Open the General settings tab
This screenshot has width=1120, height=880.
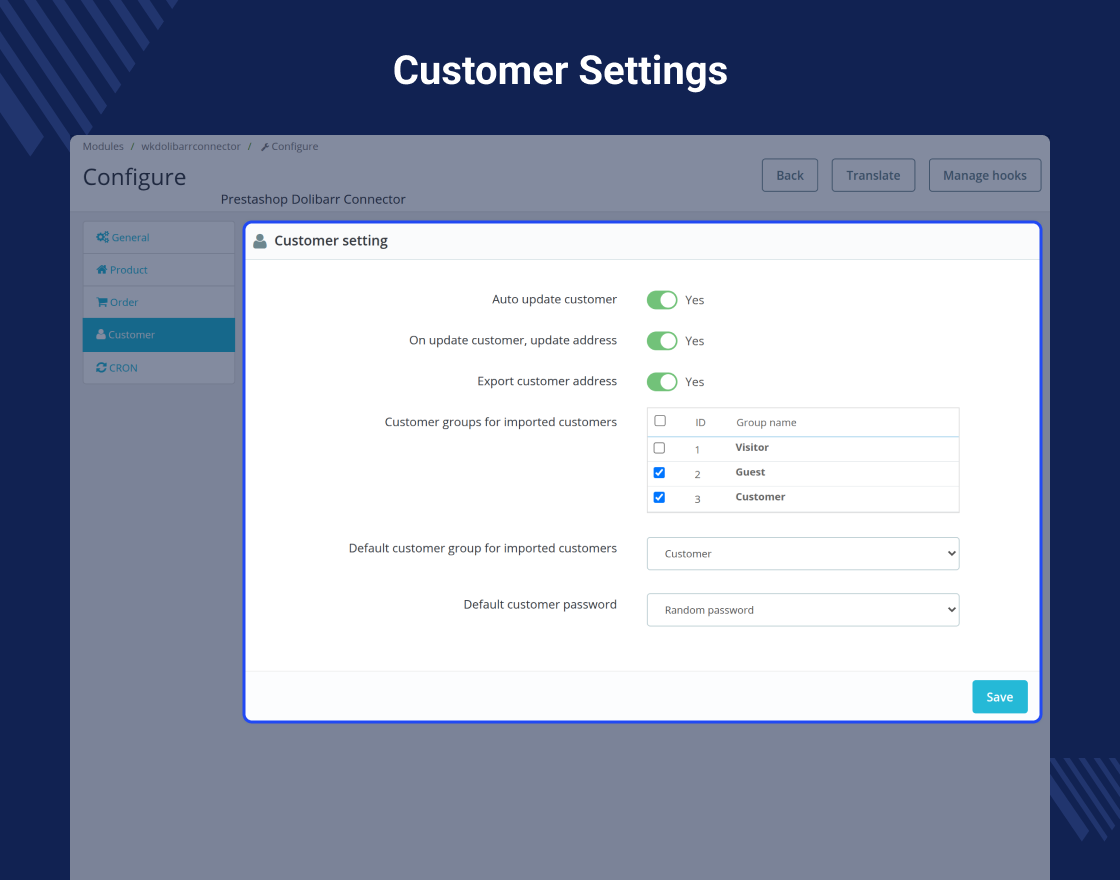pos(159,237)
